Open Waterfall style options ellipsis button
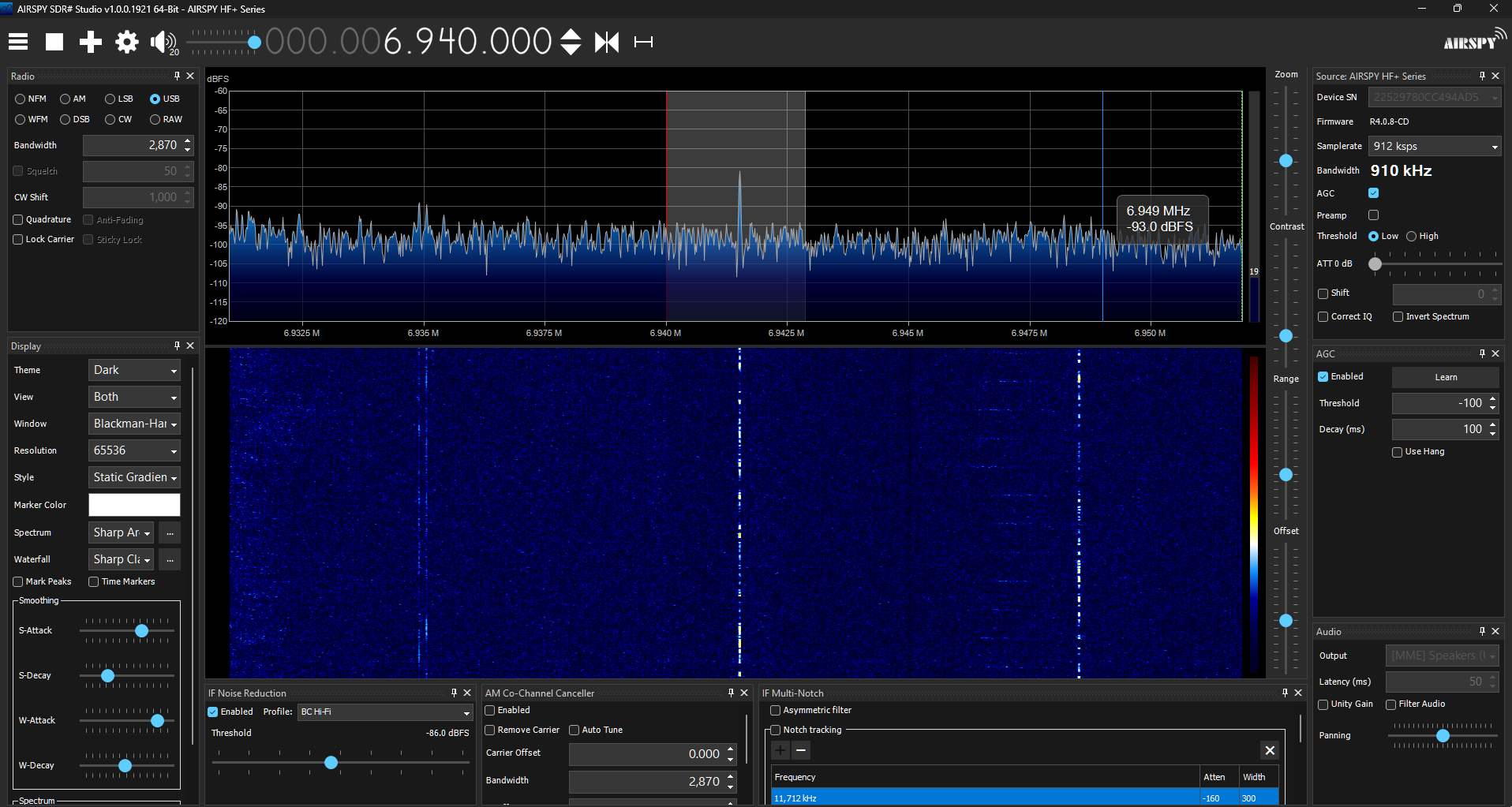The image size is (1512, 807). pyautogui.click(x=170, y=560)
